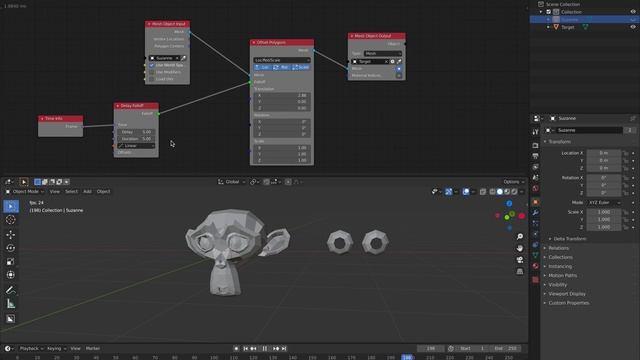Jump to the timeline start frame
640x360 pixels.
point(246,349)
